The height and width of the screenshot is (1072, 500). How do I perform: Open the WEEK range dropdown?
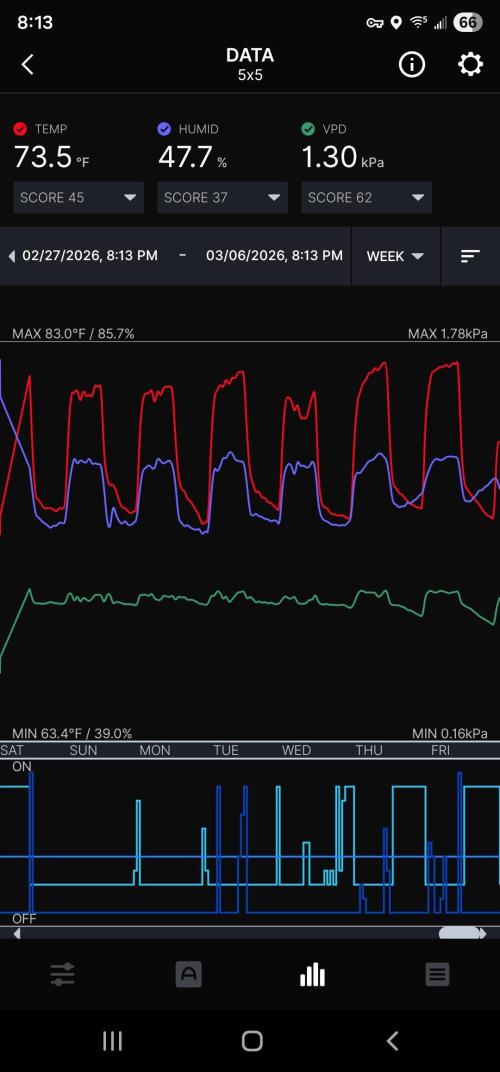click(x=395, y=256)
